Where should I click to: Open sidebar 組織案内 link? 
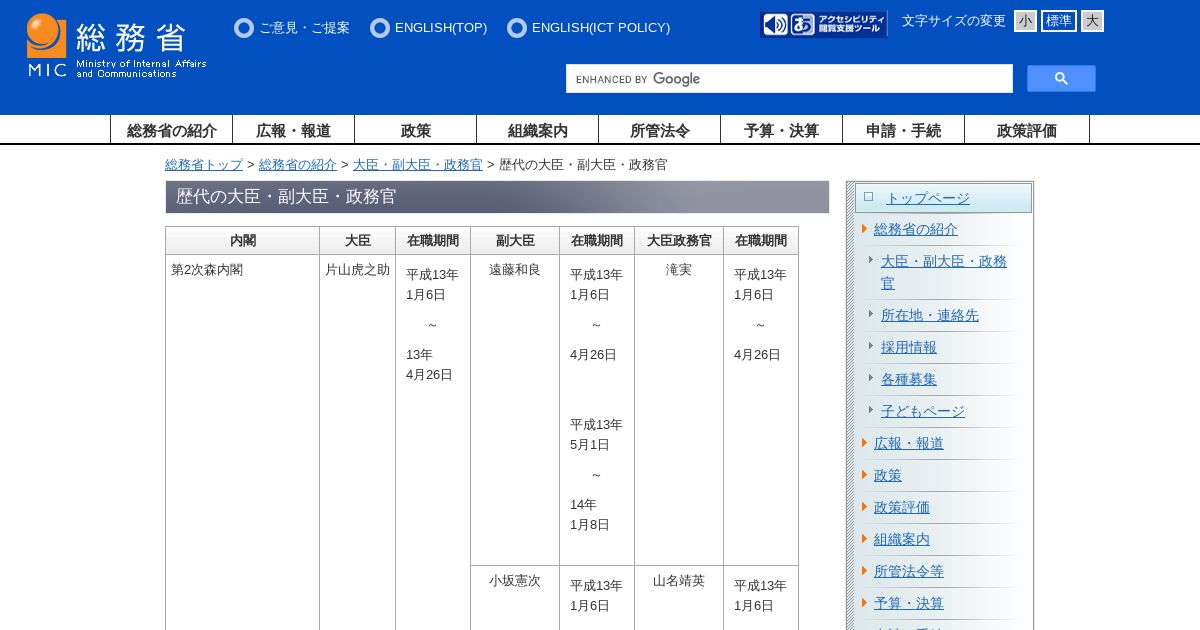(902, 539)
